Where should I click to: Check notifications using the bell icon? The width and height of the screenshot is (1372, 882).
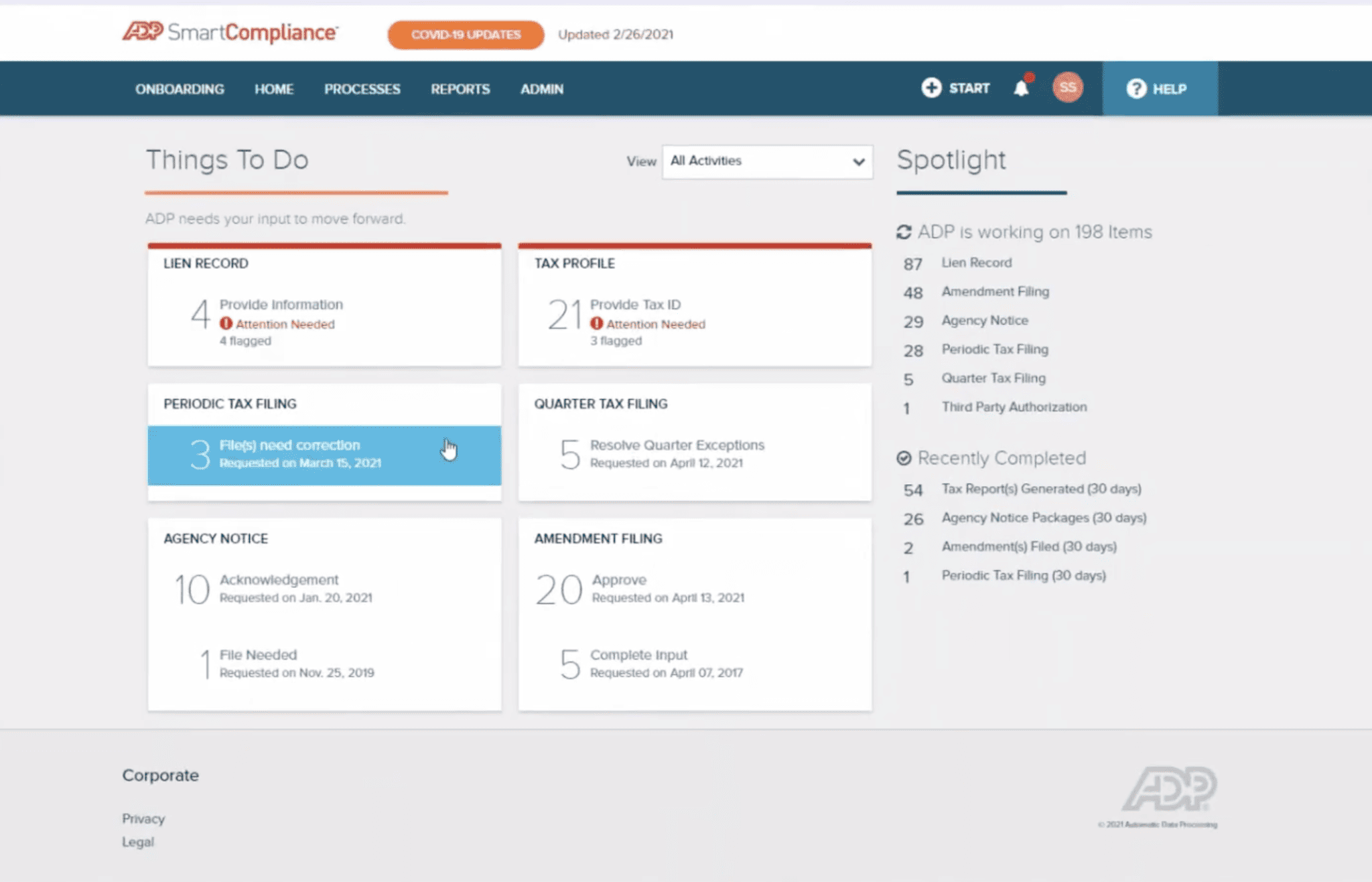(x=1021, y=87)
